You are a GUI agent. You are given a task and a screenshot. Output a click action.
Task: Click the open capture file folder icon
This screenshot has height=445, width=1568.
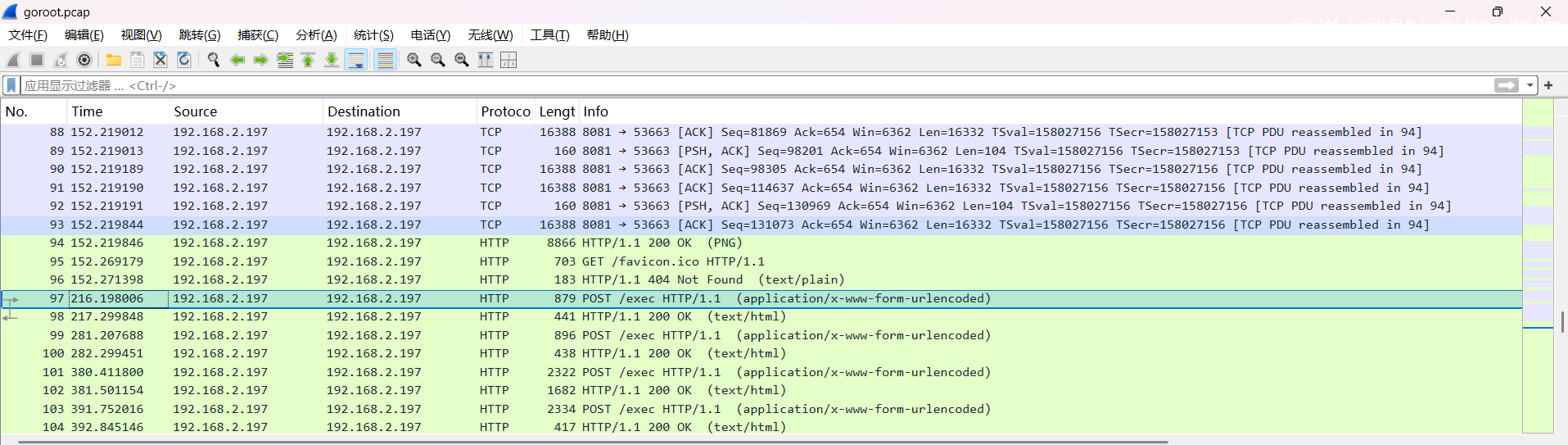point(114,60)
